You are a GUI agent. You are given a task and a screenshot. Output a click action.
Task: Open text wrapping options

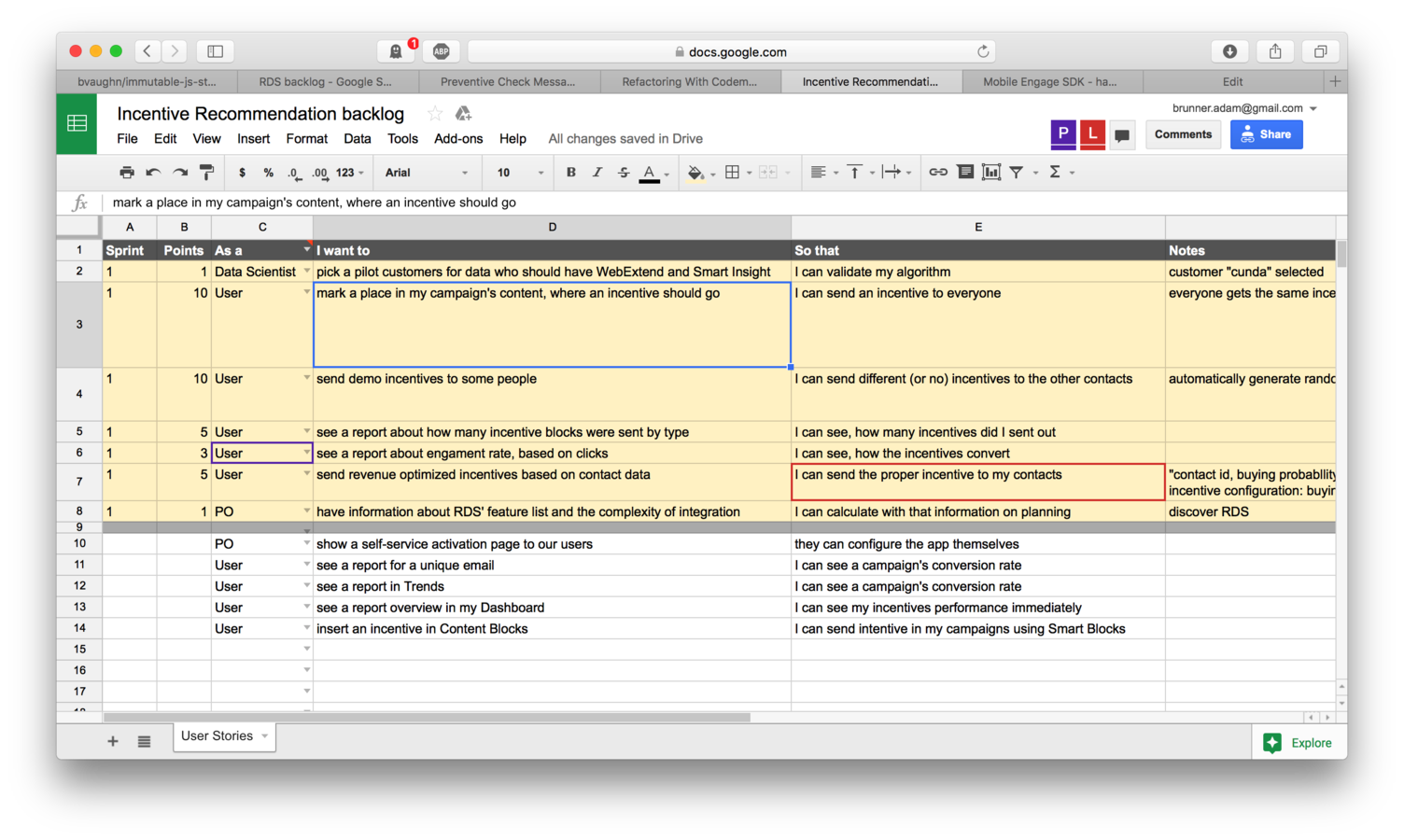pos(896,173)
